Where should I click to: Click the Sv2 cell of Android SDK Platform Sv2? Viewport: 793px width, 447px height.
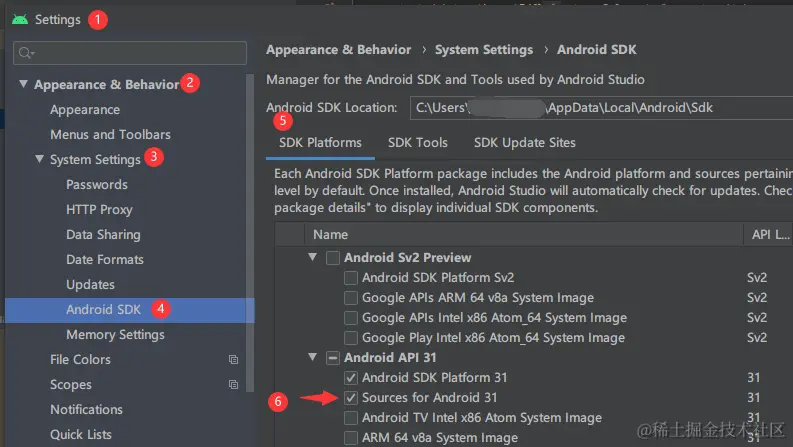pos(757,278)
